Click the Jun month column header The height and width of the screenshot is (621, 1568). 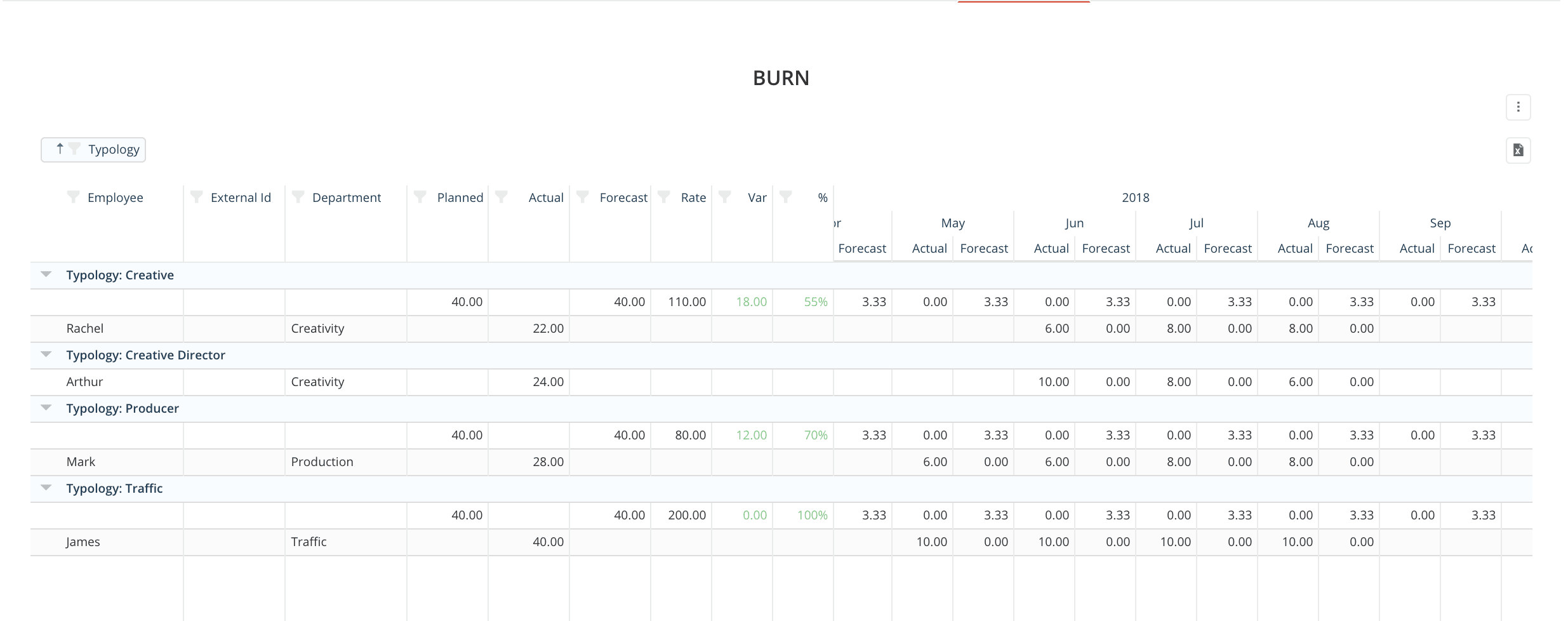click(1074, 223)
